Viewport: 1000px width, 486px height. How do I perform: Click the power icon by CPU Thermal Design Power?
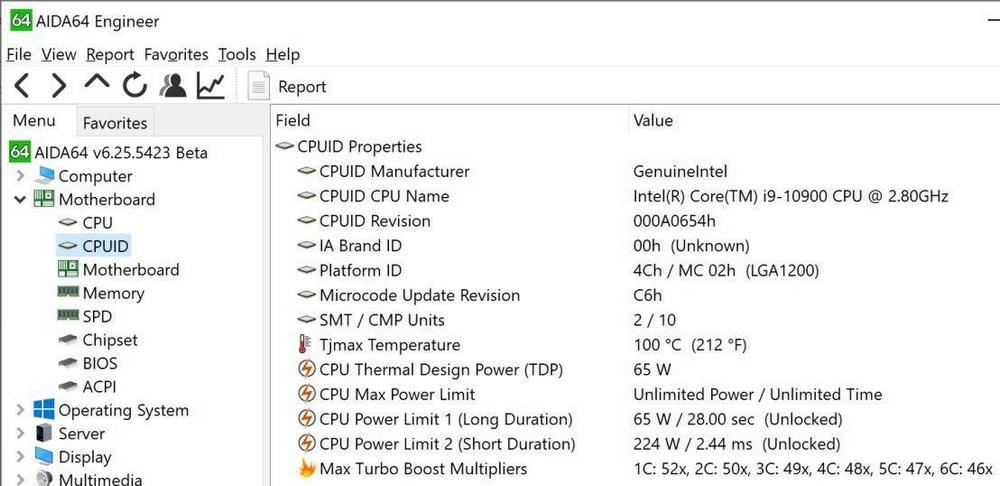pyautogui.click(x=307, y=369)
